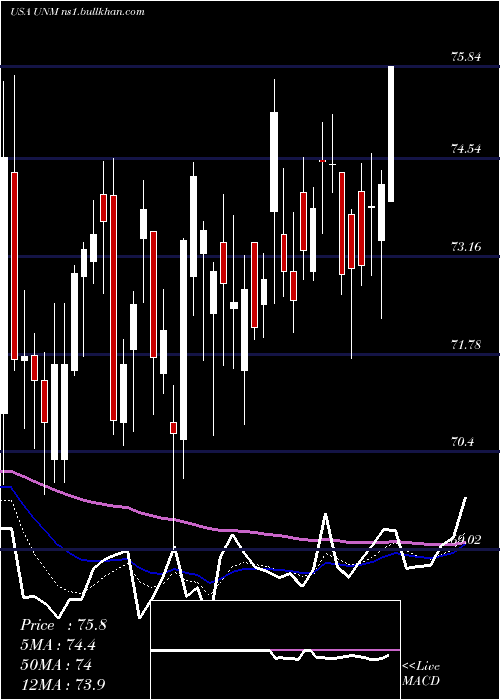This screenshot has width=500, height=700.
Task: Click the '5MA : 74.4' readout
Action: tap(58, 645)
